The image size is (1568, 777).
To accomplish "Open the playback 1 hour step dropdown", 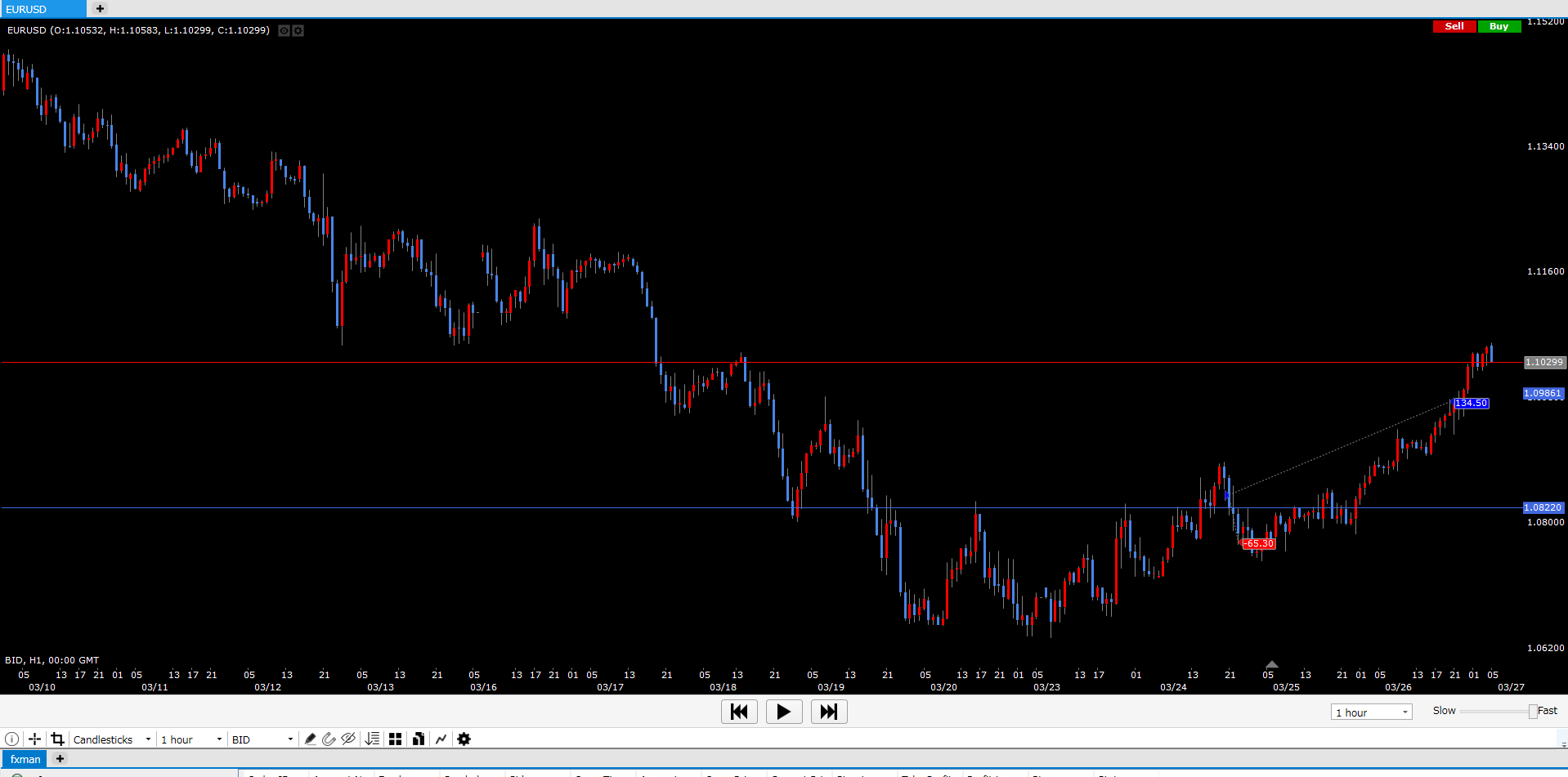I will (x=1371, y=712).
